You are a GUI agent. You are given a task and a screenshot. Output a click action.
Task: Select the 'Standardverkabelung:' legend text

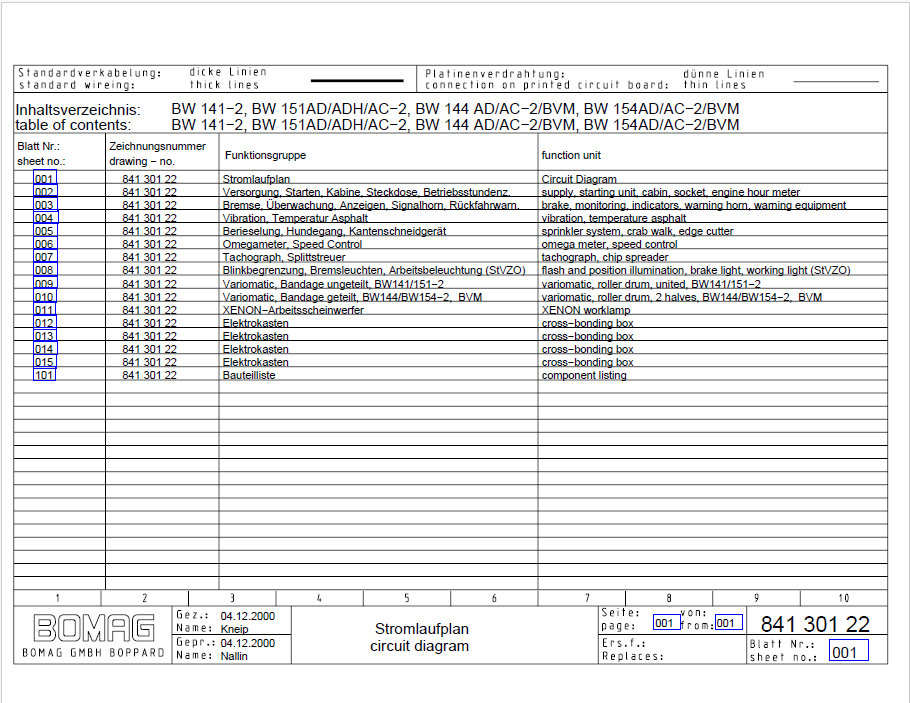(90, 73)
